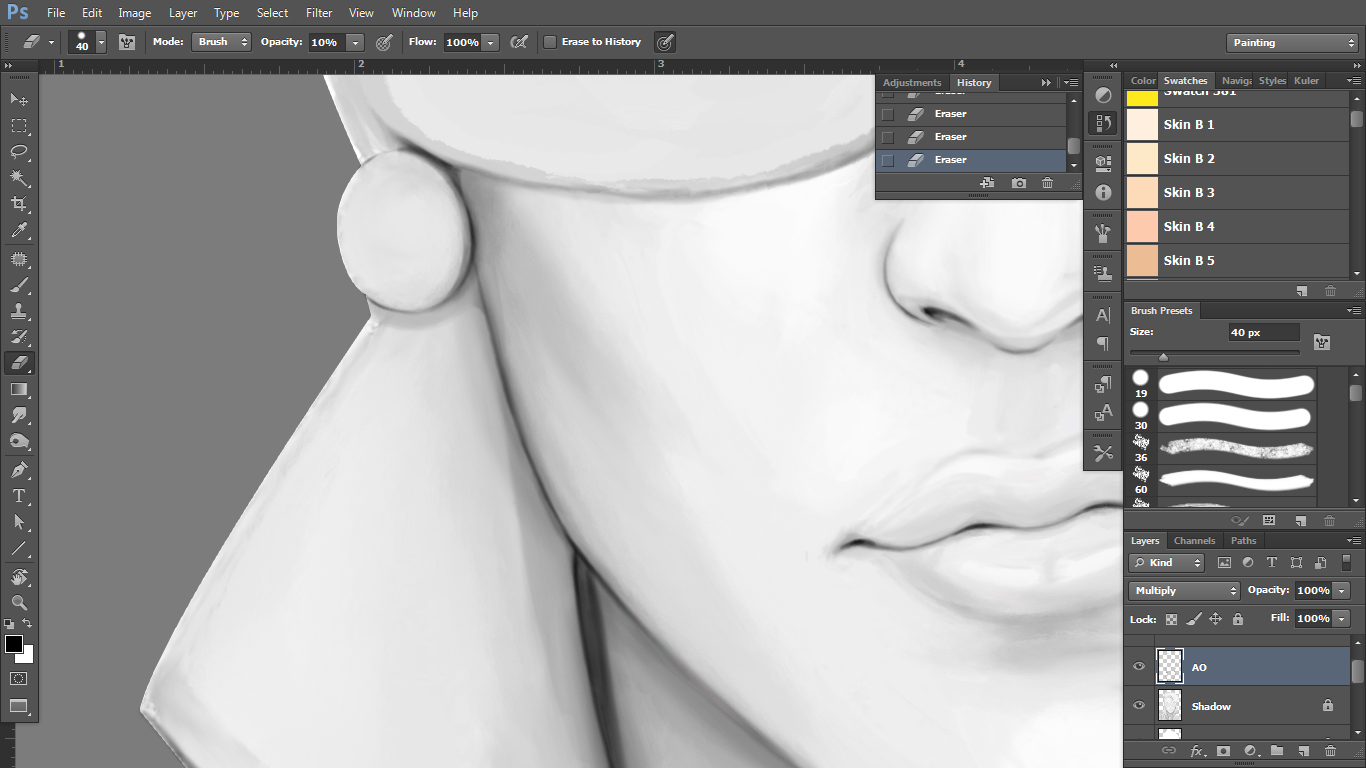
Task: Open the Filter menu
Action: pos(319,13)
